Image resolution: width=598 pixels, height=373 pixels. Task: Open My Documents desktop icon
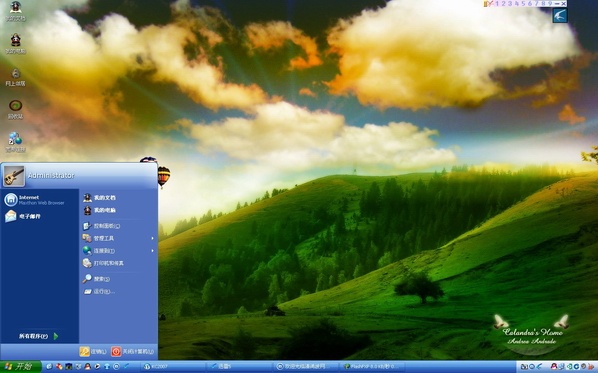[x=16, y=11]
